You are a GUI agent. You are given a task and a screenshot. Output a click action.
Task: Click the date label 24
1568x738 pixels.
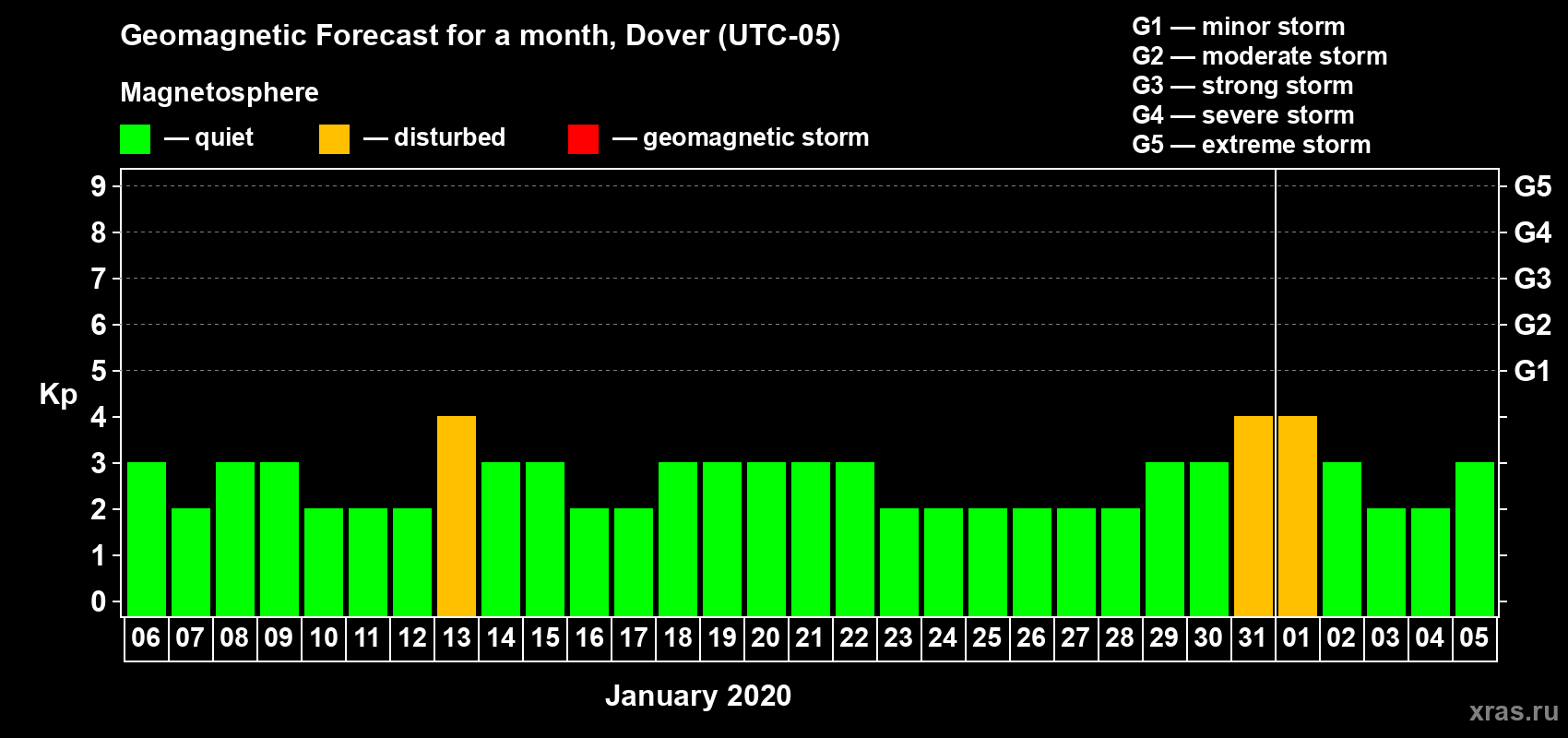pyautogui.click(x=943, y=637)
